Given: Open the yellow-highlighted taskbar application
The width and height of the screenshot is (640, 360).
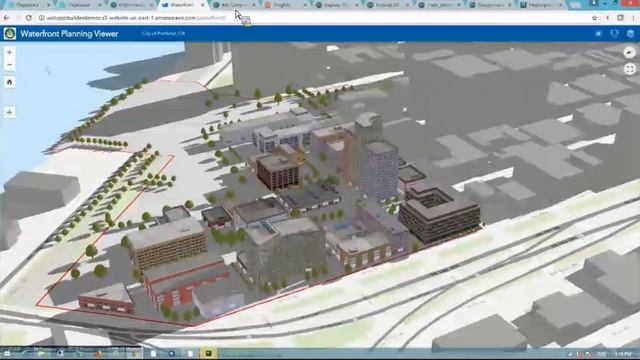Looking at the screenshot, I should click(x=208, y=353).
